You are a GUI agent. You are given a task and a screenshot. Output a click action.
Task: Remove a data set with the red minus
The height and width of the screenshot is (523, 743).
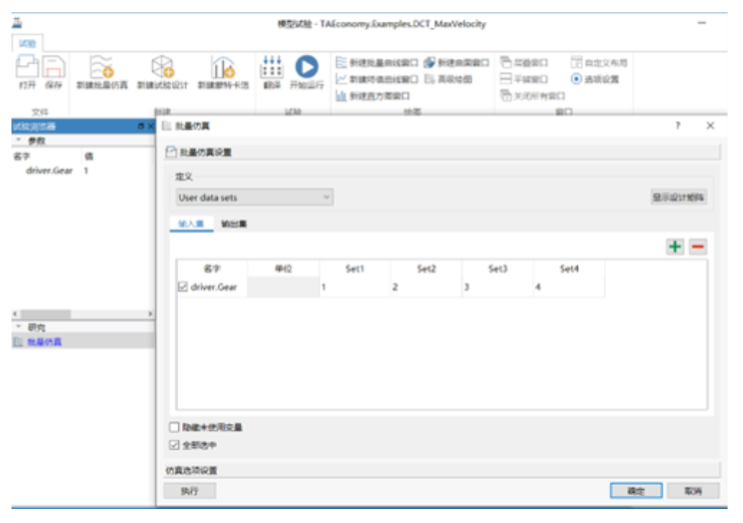(698, 246)
